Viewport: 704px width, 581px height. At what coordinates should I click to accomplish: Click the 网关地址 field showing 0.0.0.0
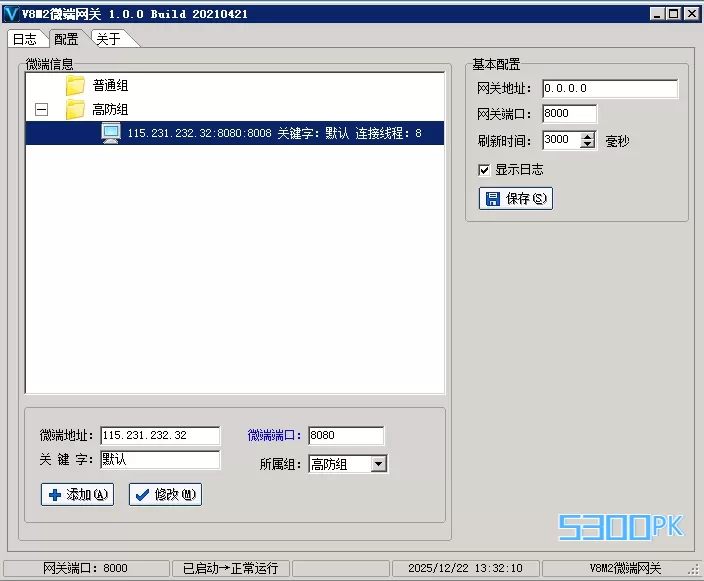(610, 88)
